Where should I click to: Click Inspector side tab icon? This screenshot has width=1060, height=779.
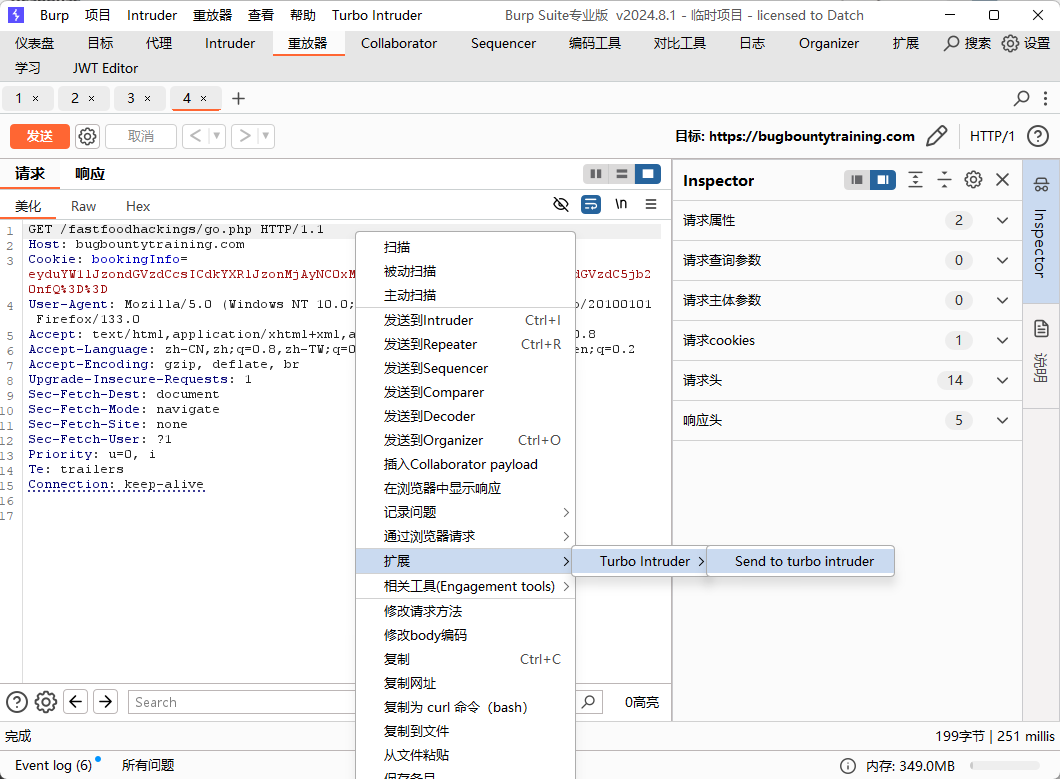tap(1041, 184)
